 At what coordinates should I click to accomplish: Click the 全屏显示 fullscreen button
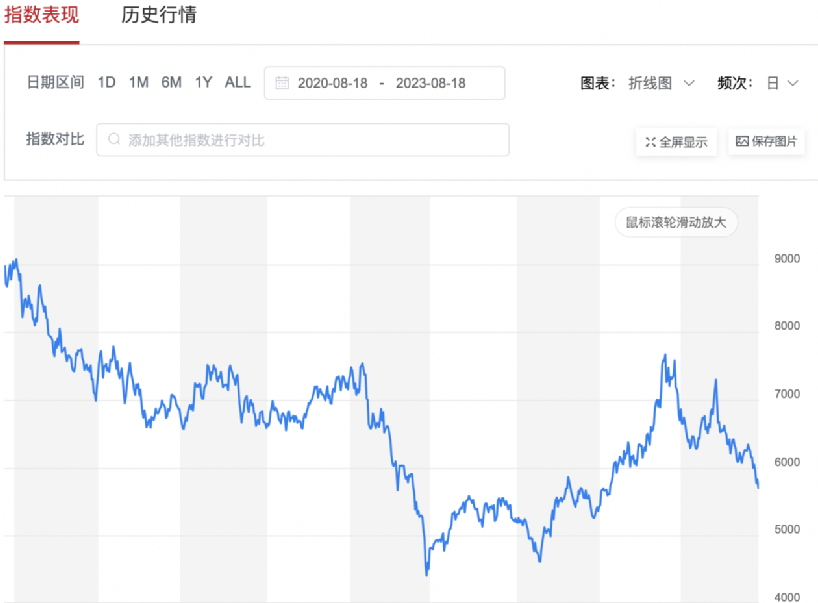pyautogui.click(x=676, y=141)
